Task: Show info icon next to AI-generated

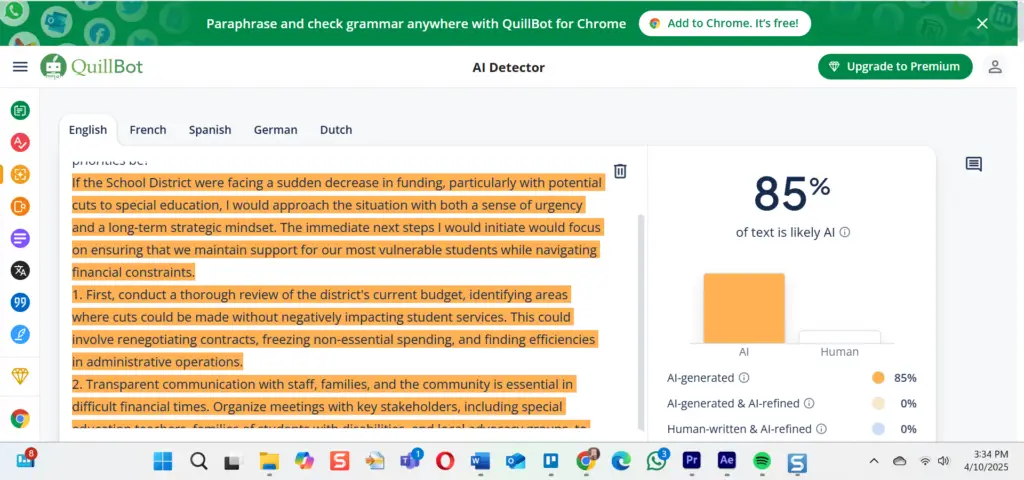Action: click(x=744, y=377)
